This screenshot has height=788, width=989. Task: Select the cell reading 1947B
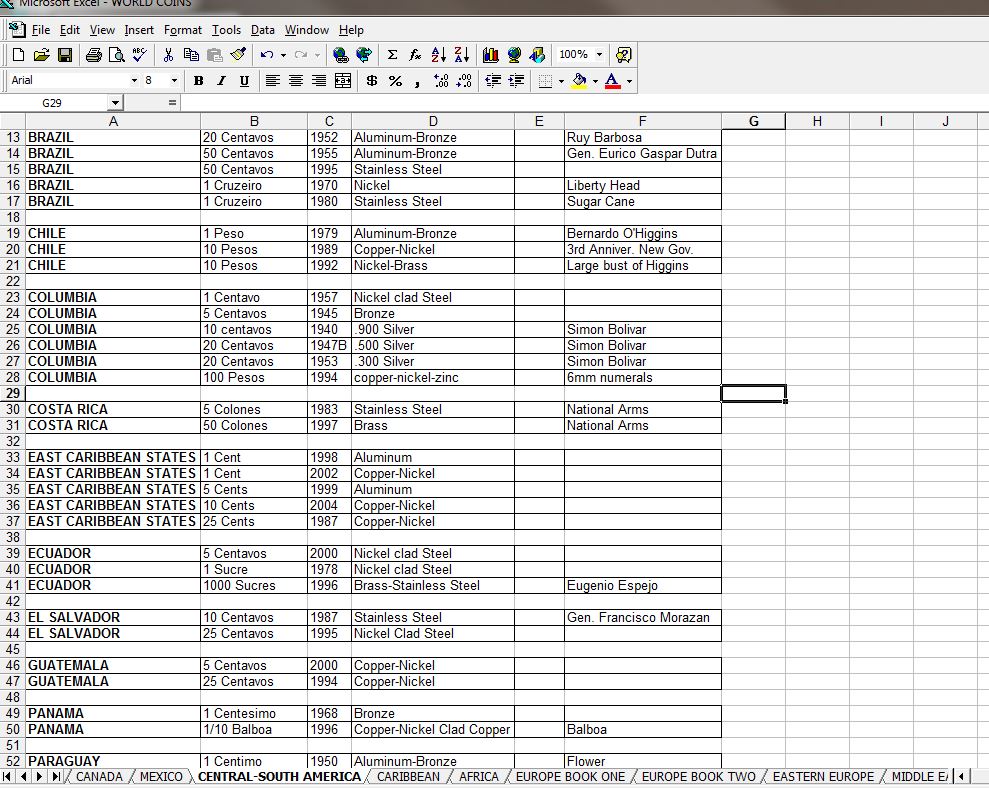[x=329, y=346]
